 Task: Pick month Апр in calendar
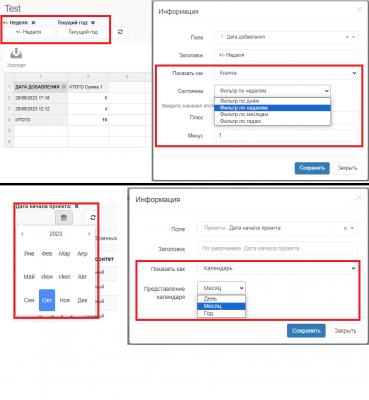(x=82, y=254)
